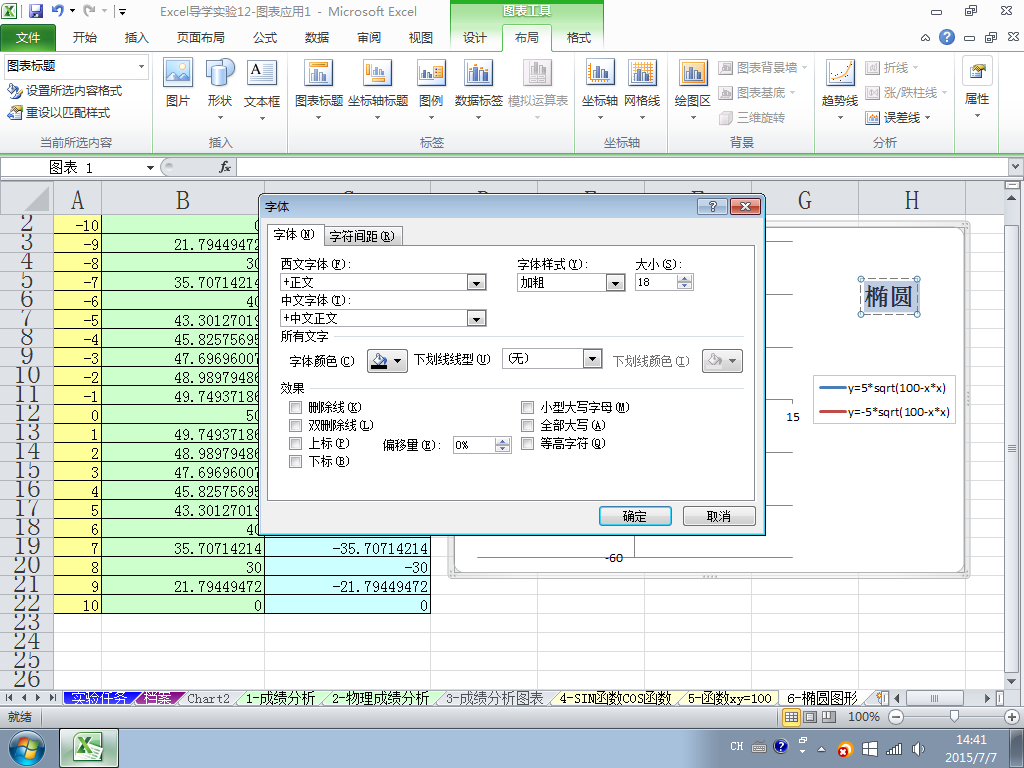Open Gridlines (网格线) options

tap(642, 89)
